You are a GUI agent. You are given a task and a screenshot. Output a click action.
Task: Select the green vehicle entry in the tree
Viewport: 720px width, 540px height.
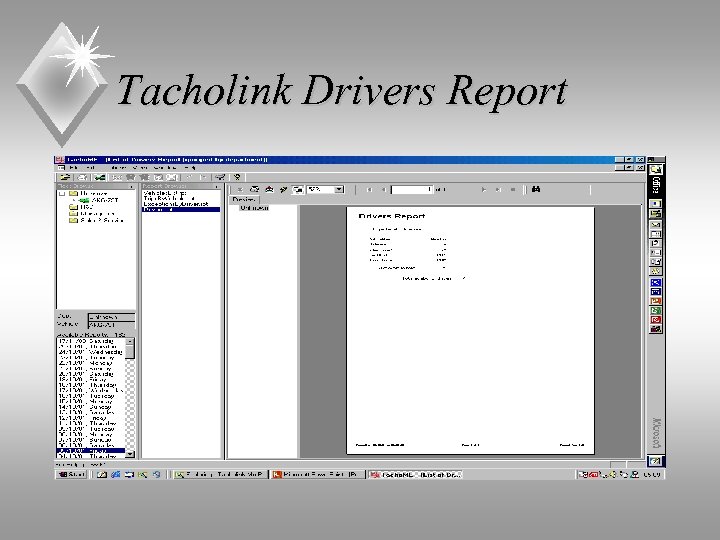[x=99, y=200]
